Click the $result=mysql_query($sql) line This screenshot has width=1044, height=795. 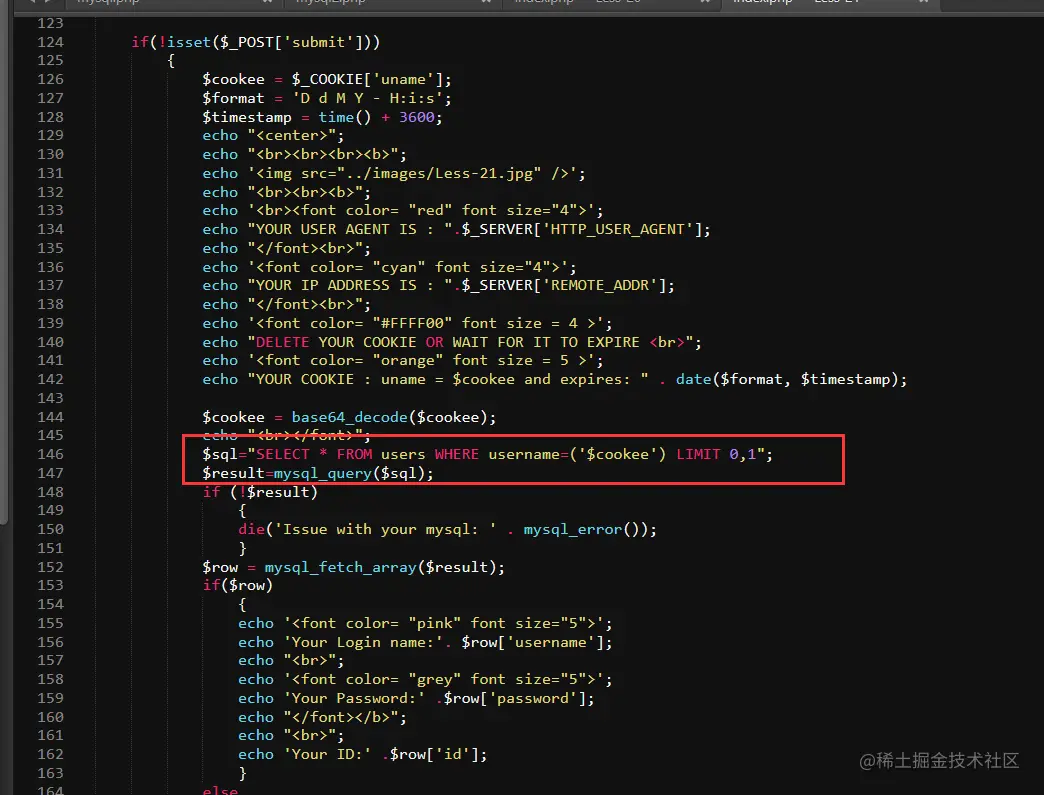(x=318, y=473)
